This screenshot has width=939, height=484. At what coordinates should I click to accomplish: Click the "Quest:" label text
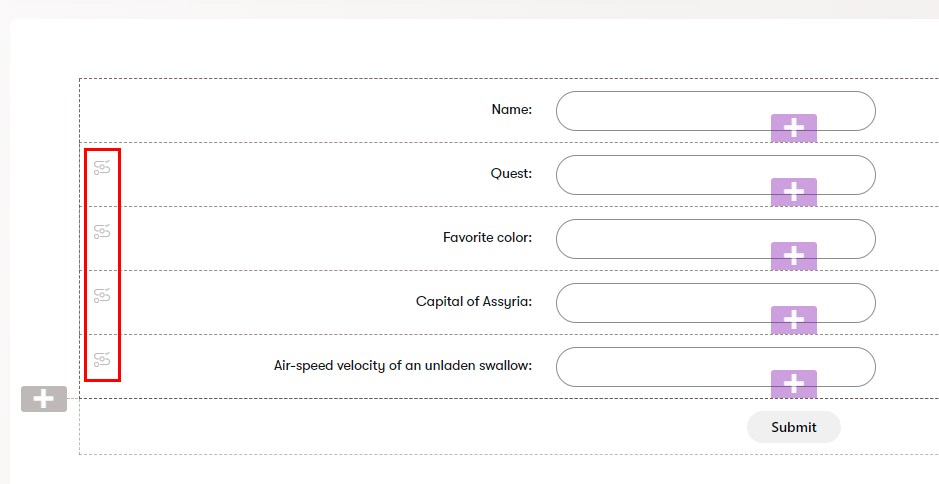511,173
